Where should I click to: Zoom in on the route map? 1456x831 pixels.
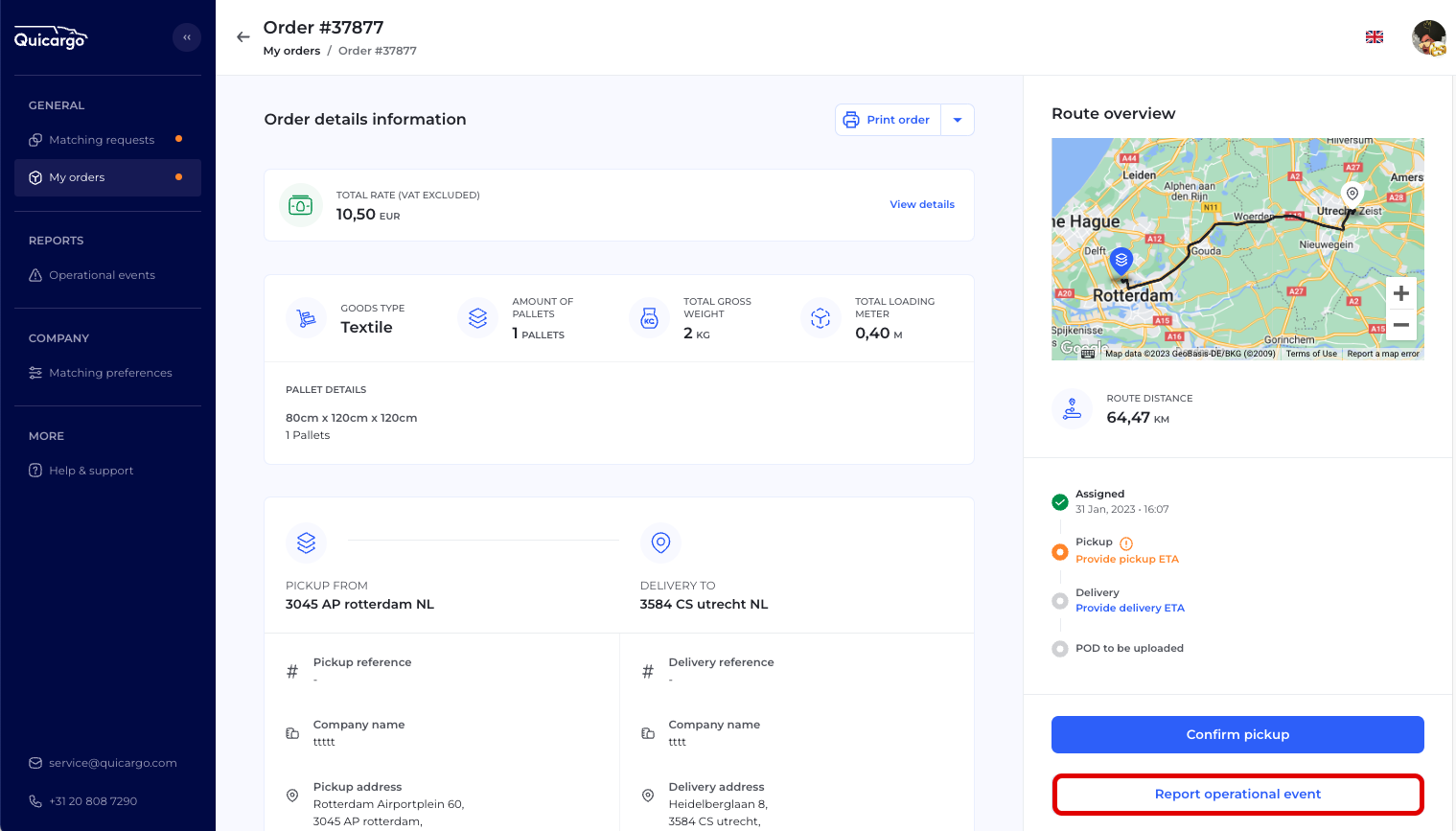[1400, 293]
